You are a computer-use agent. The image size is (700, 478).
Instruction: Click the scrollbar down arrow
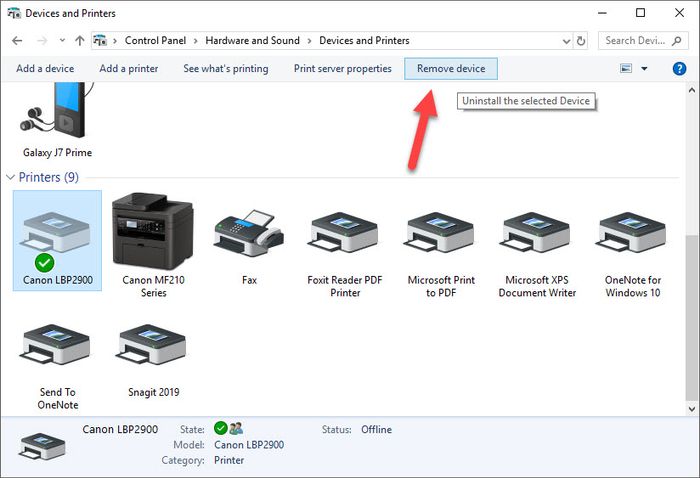pos(692,409)
